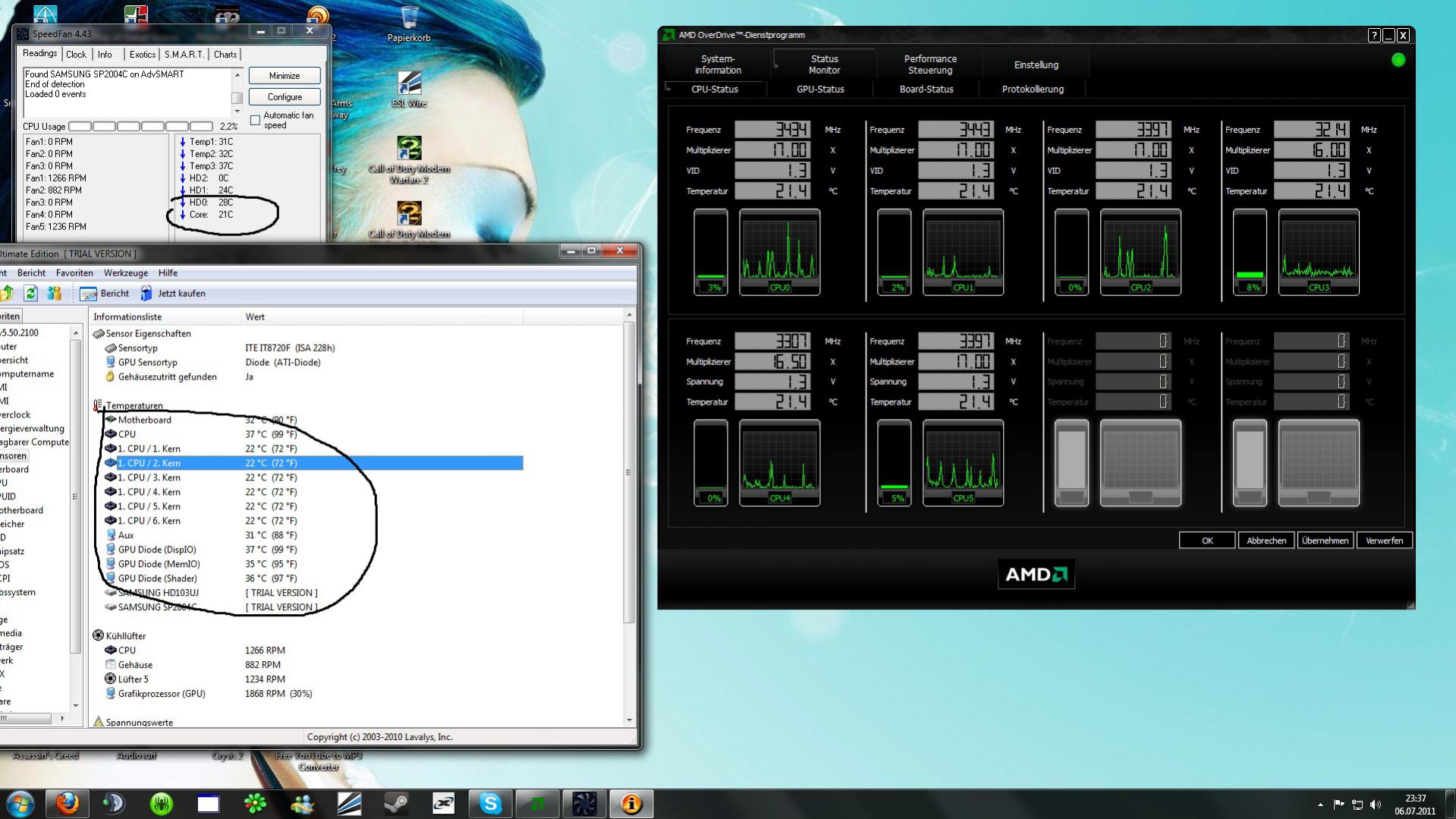
Task: Click the SpeedFan fan icon in the taskbar
Action: (x=584, y=803)
